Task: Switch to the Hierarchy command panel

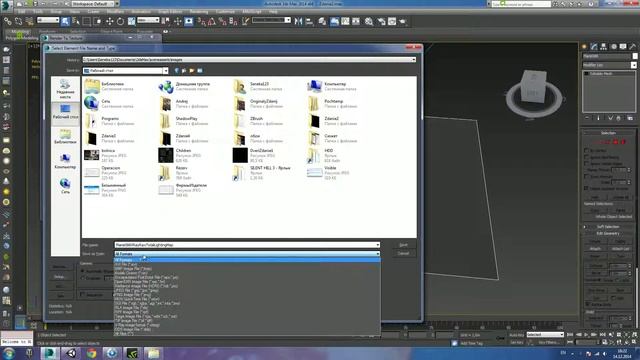Action: click(x=604, y=47)
